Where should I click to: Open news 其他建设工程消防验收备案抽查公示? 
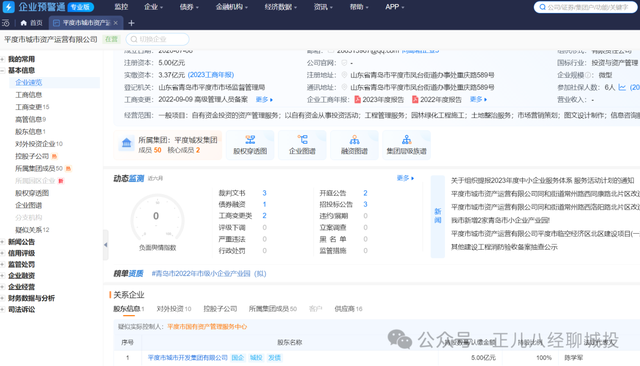point(504,247)
